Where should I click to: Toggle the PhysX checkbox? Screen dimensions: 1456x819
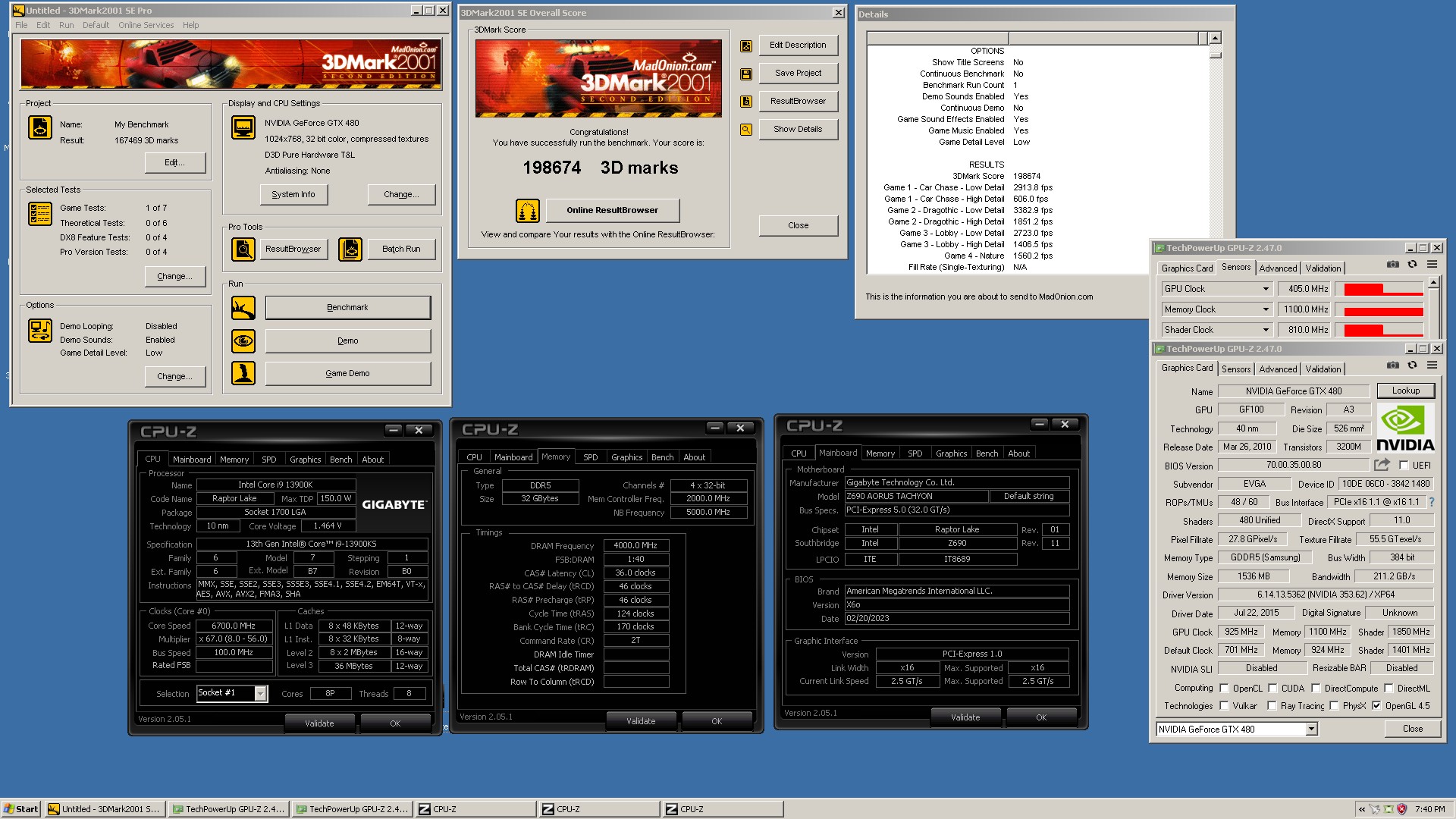click(x=1334, y=706)
